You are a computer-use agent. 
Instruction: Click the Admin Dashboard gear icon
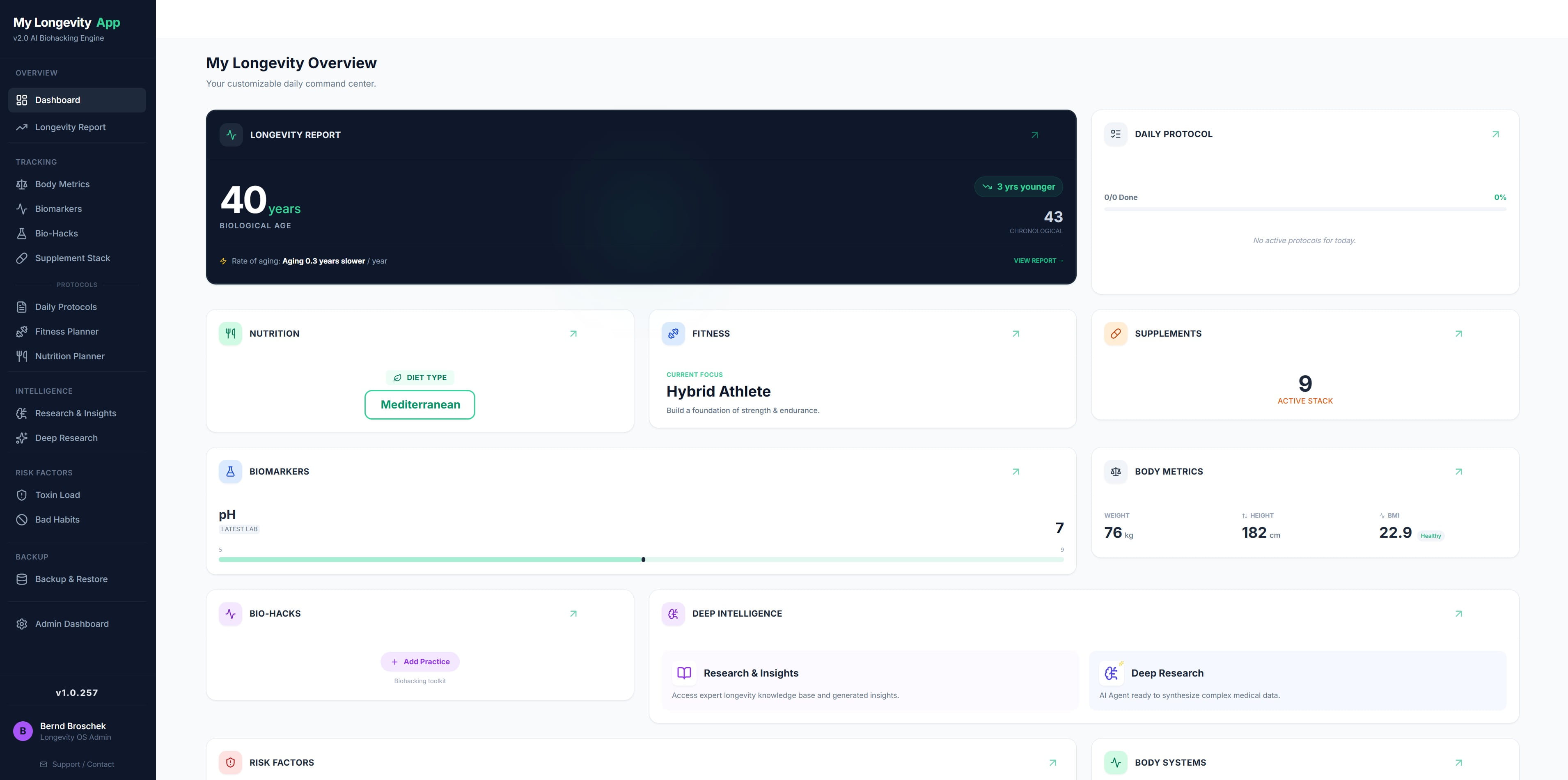tap(22, 624)
